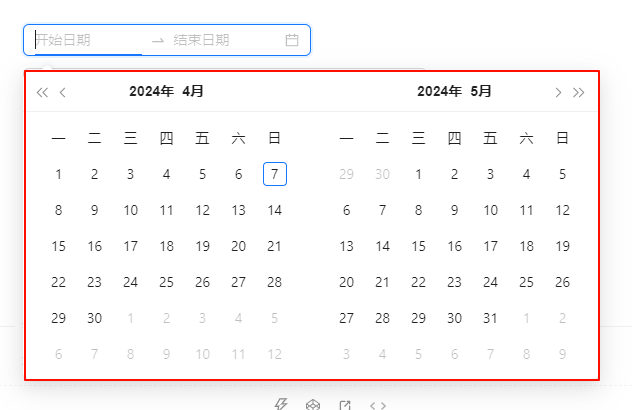
Task: Open demo in StackBlitz via lightning icon
Action: (281, 405)
